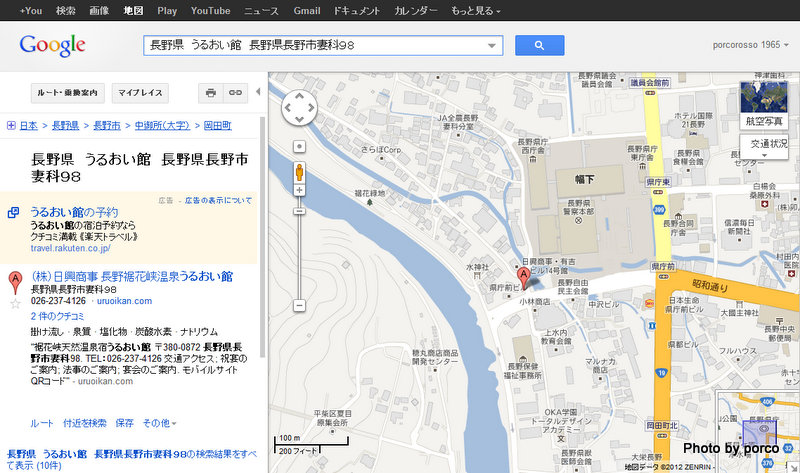Open Gmail in the top bar
This screenshot has width=800, height=473.
307,11
